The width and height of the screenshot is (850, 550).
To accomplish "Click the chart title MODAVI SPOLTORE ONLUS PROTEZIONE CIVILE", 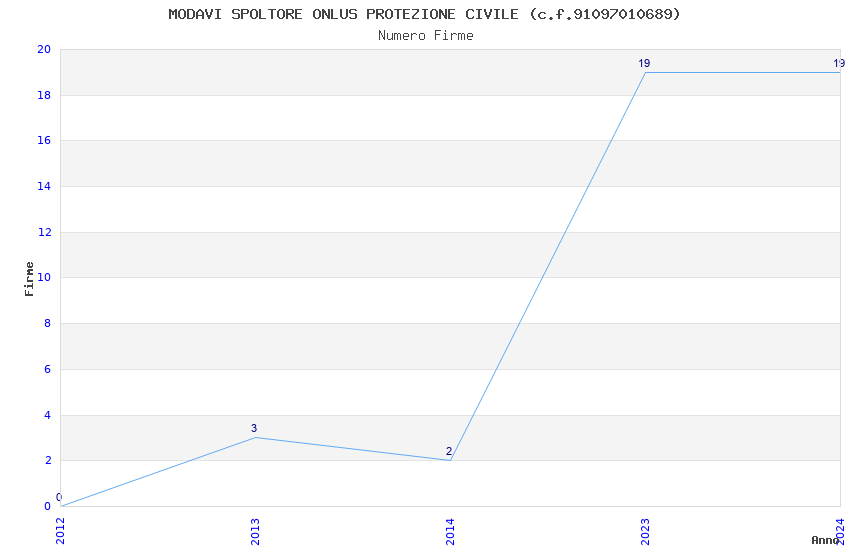I will coord(424,14).
